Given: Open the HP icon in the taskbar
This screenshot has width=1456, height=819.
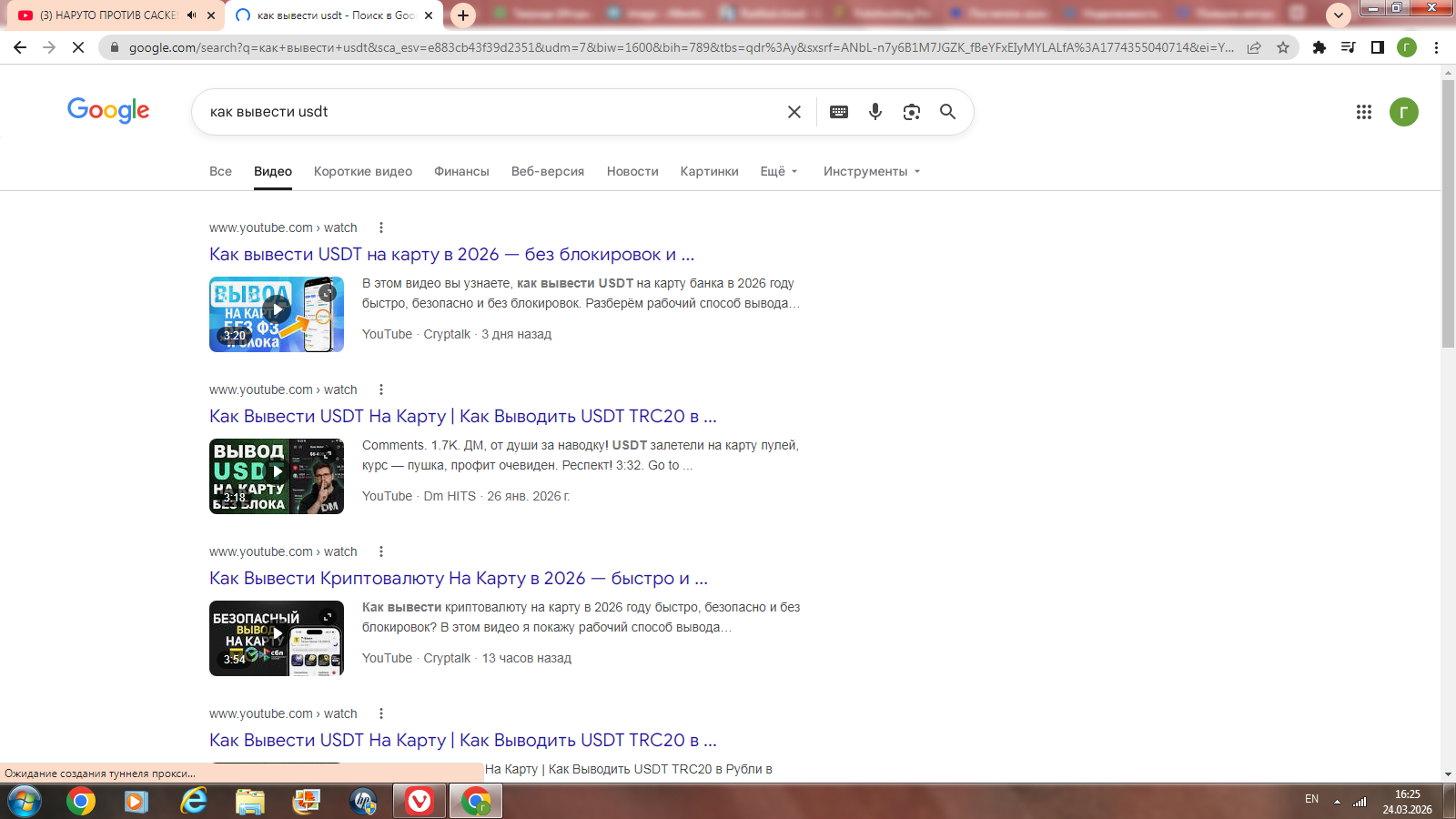Looking at the screenshot, I should click(x=363, y=802).
